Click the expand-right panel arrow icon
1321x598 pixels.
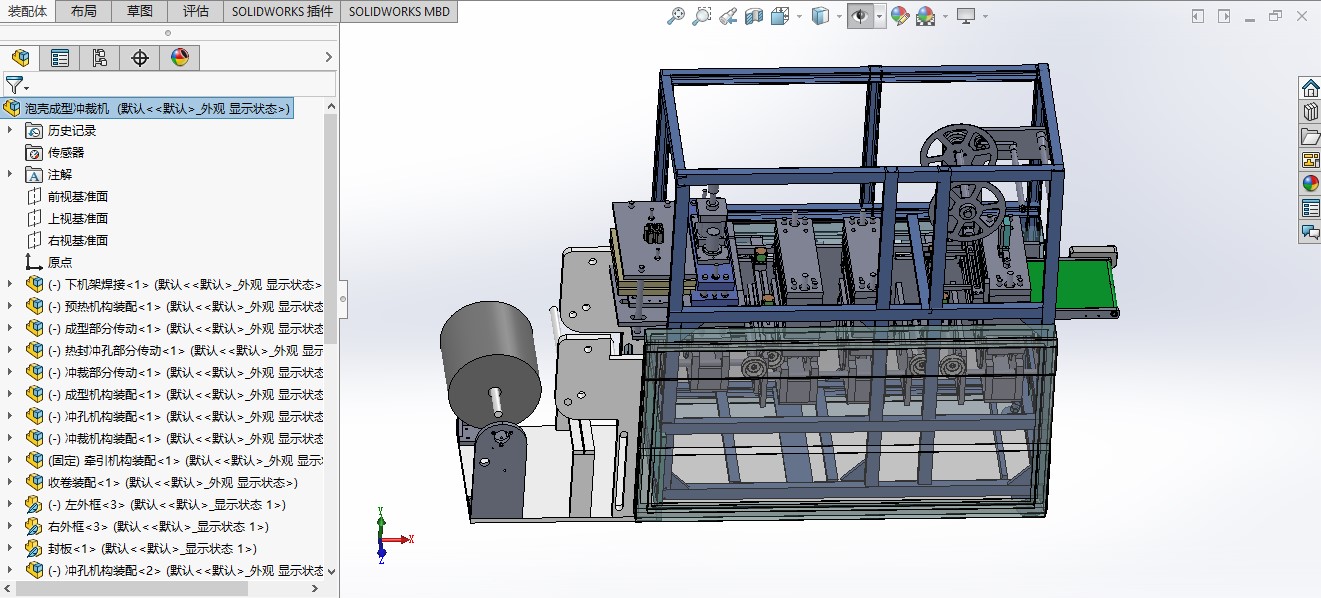(1223, 16)
